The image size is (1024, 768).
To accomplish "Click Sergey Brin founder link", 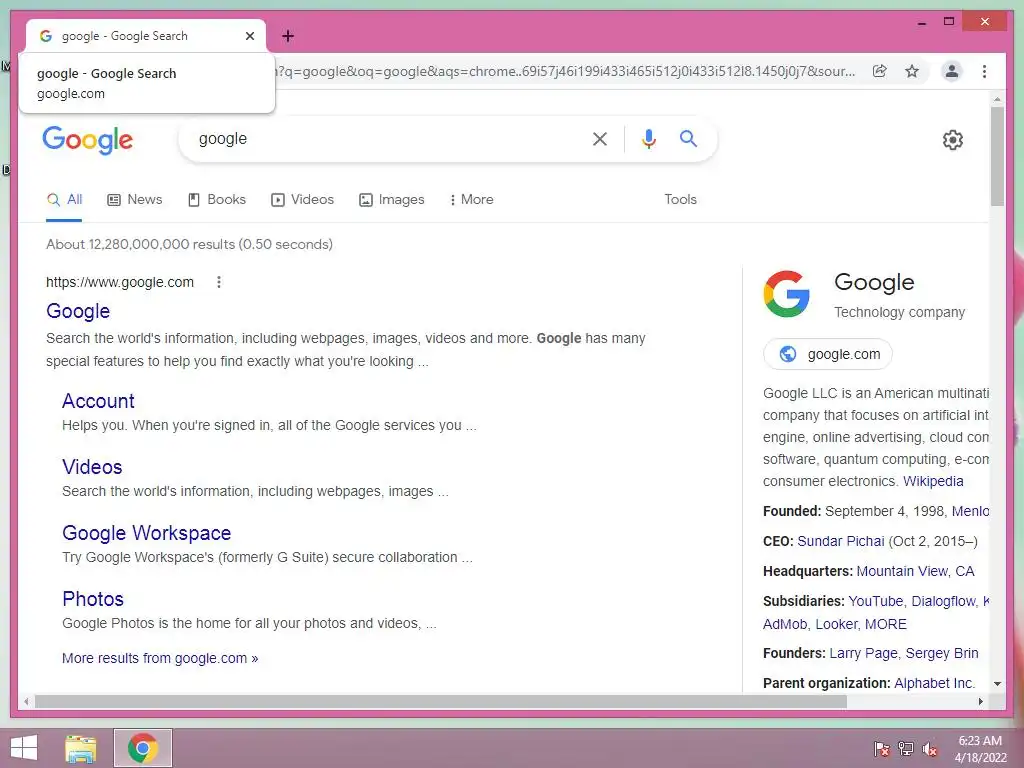I will point(942,654).
